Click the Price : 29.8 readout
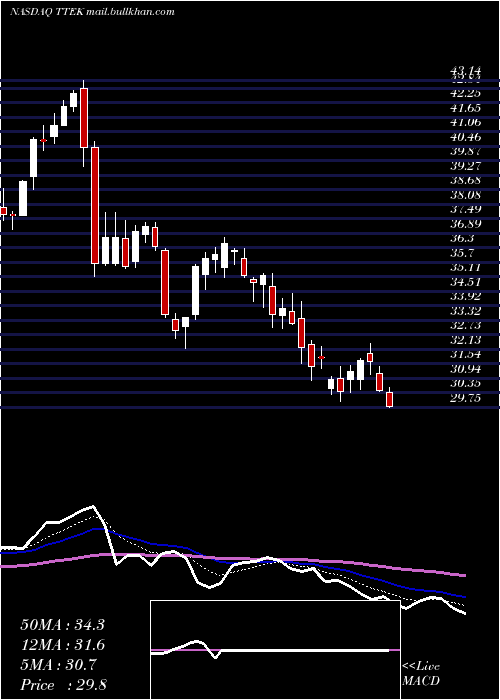Screen dimensions: 500x700 point(63,685)
